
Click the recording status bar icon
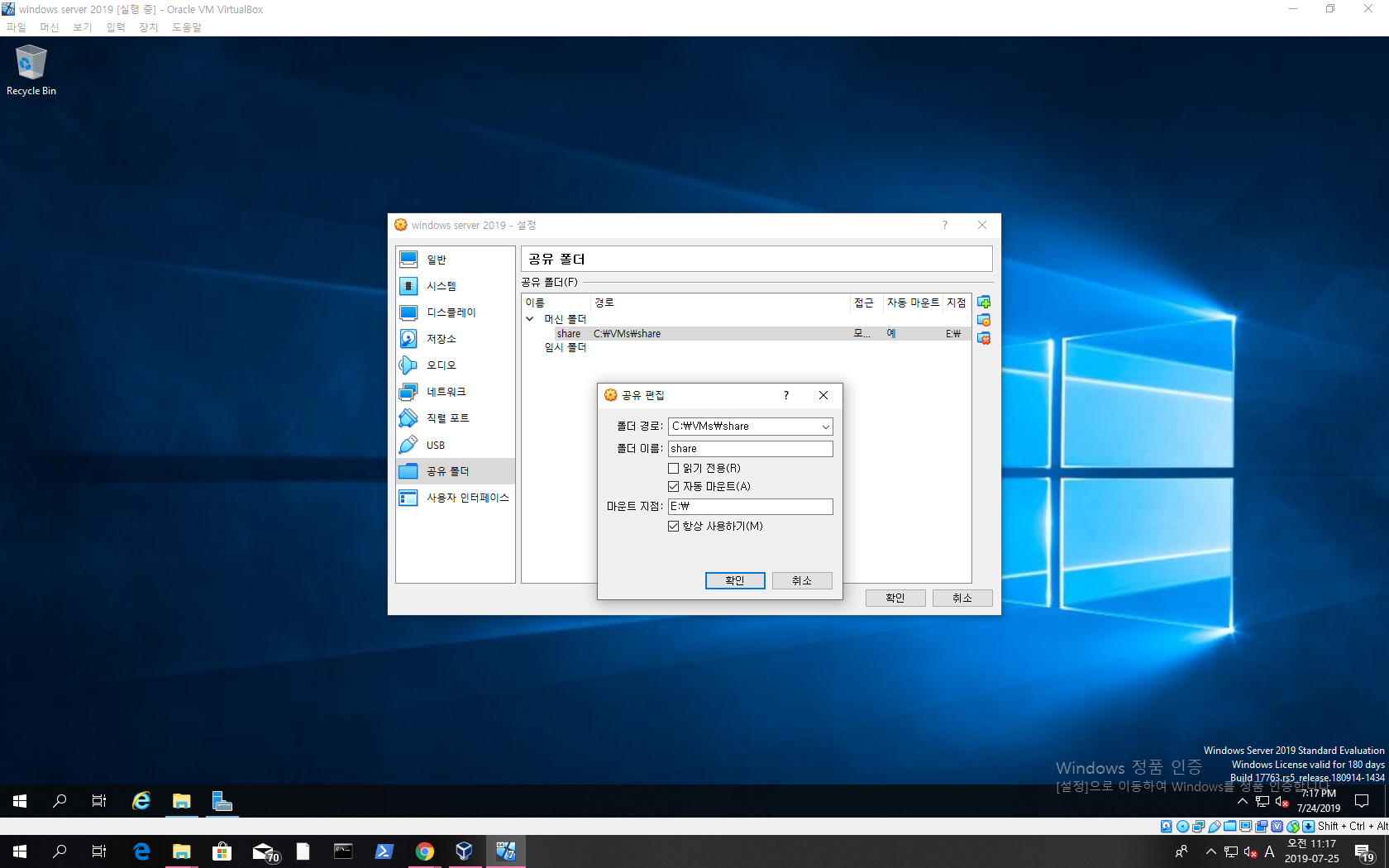tap(1262, 827)
